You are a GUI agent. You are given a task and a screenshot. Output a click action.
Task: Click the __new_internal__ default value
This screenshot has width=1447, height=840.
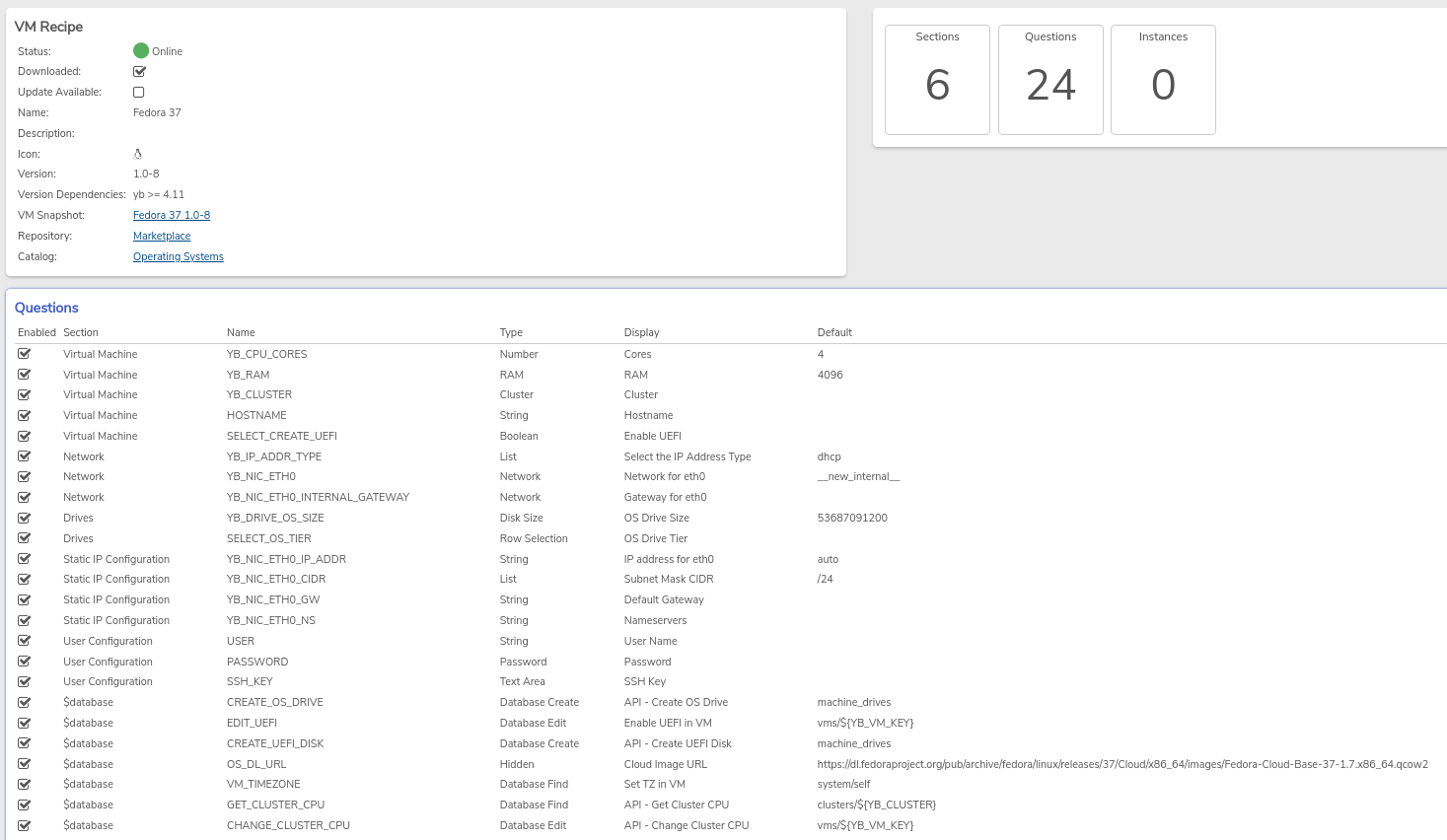coord(858,476)
